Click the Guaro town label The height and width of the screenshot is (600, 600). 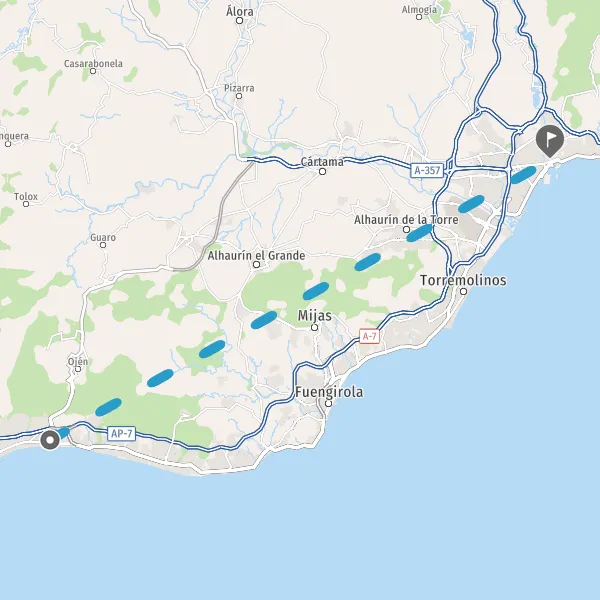[103, 238]
